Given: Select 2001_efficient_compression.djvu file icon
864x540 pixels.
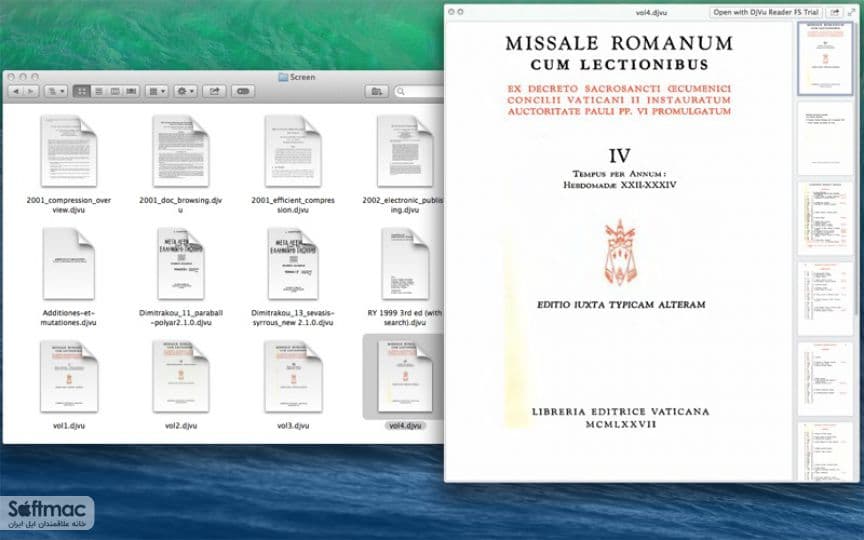Looking at the screenshot, I should [x=293, y=151].
